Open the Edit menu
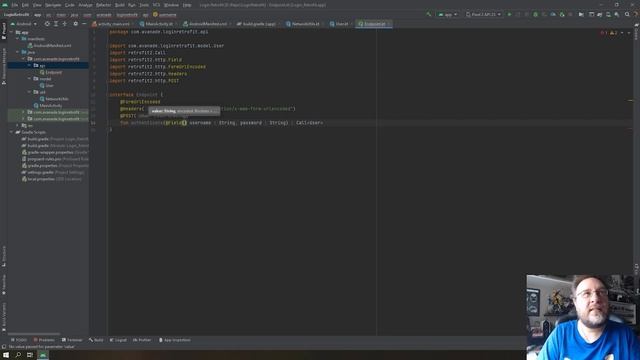Viewport: 640px width, 360px height. click(x=25, y=5)
